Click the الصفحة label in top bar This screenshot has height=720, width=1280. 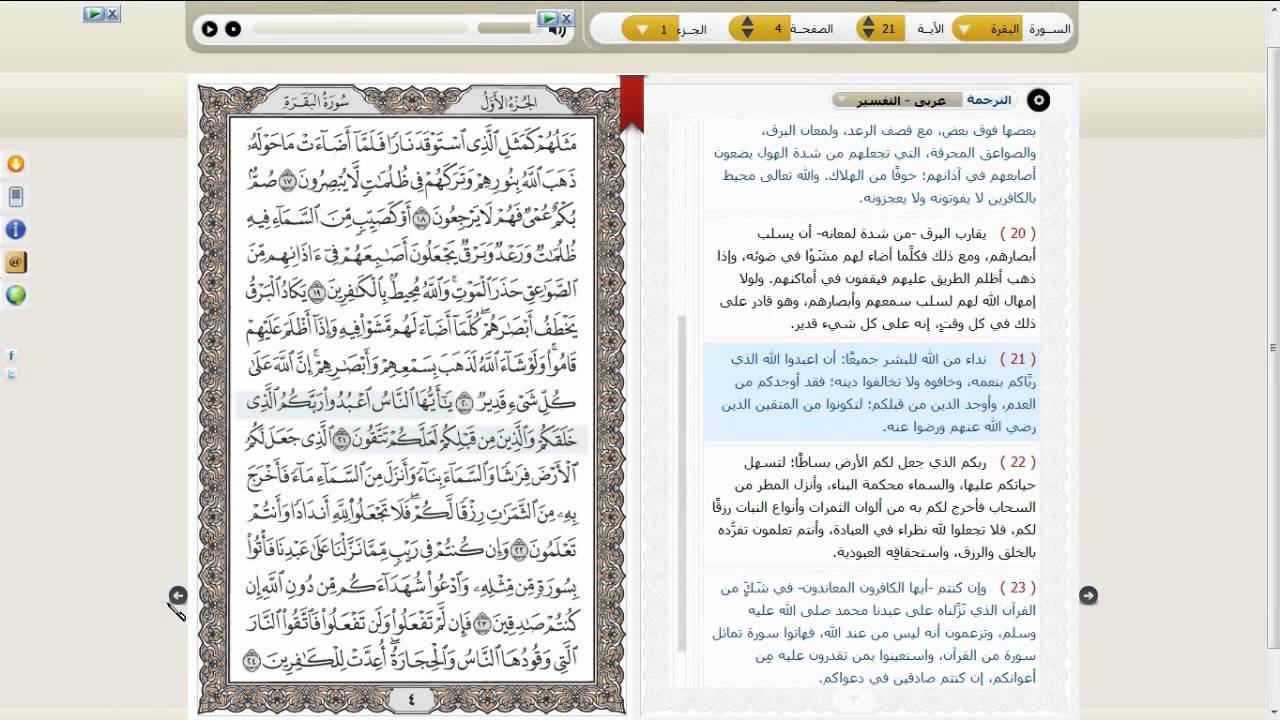814,29
